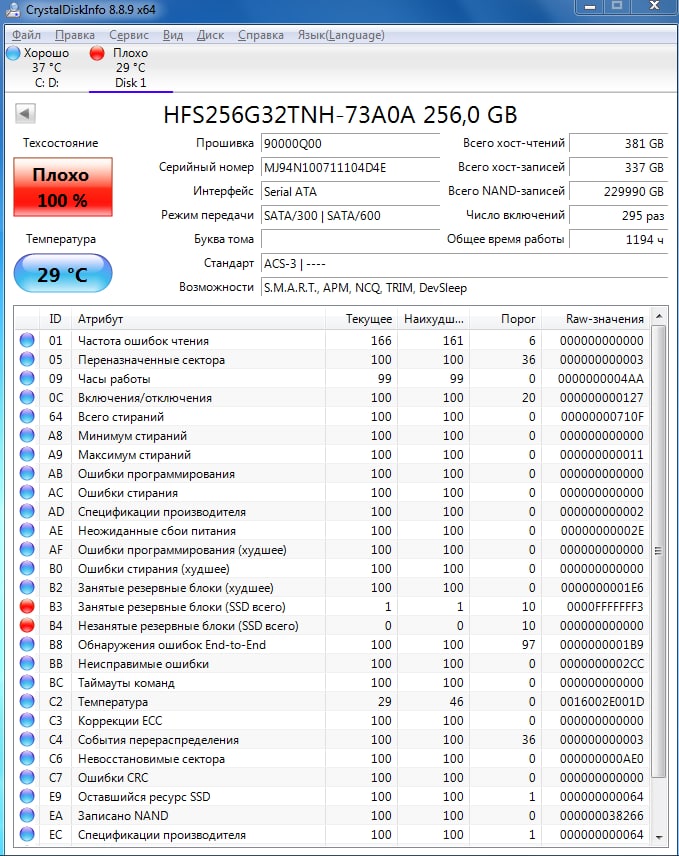Image resolution: width=679 pixels, height=856 pixels.
Task: Click the Интерфейс field Serial ATA
Action: click(350, 192)
